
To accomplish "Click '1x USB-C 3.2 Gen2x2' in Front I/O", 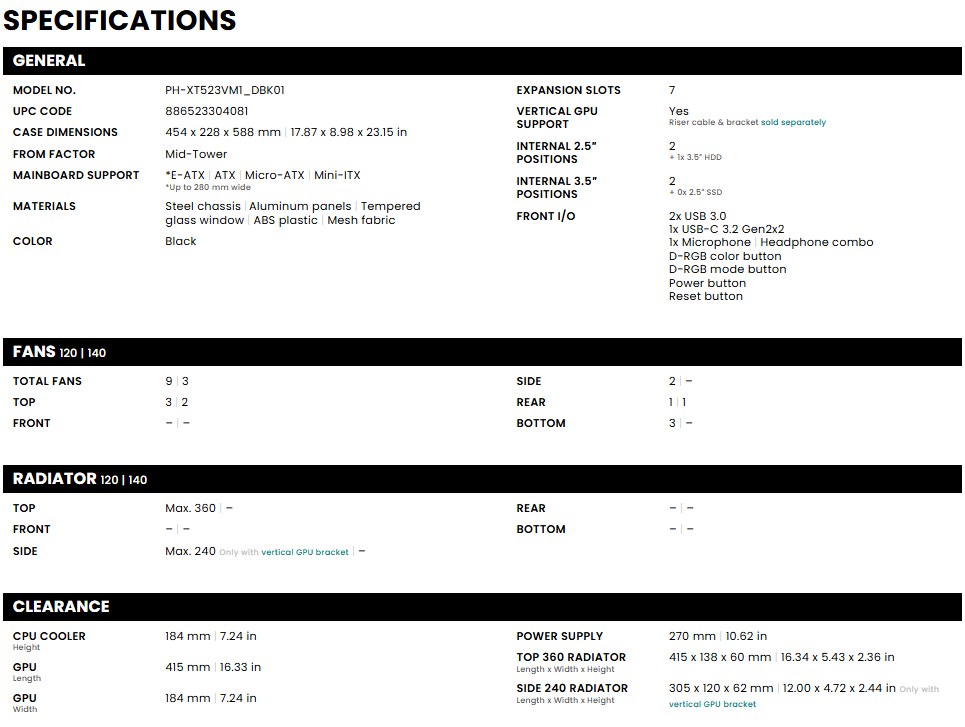I will point(726,229).
